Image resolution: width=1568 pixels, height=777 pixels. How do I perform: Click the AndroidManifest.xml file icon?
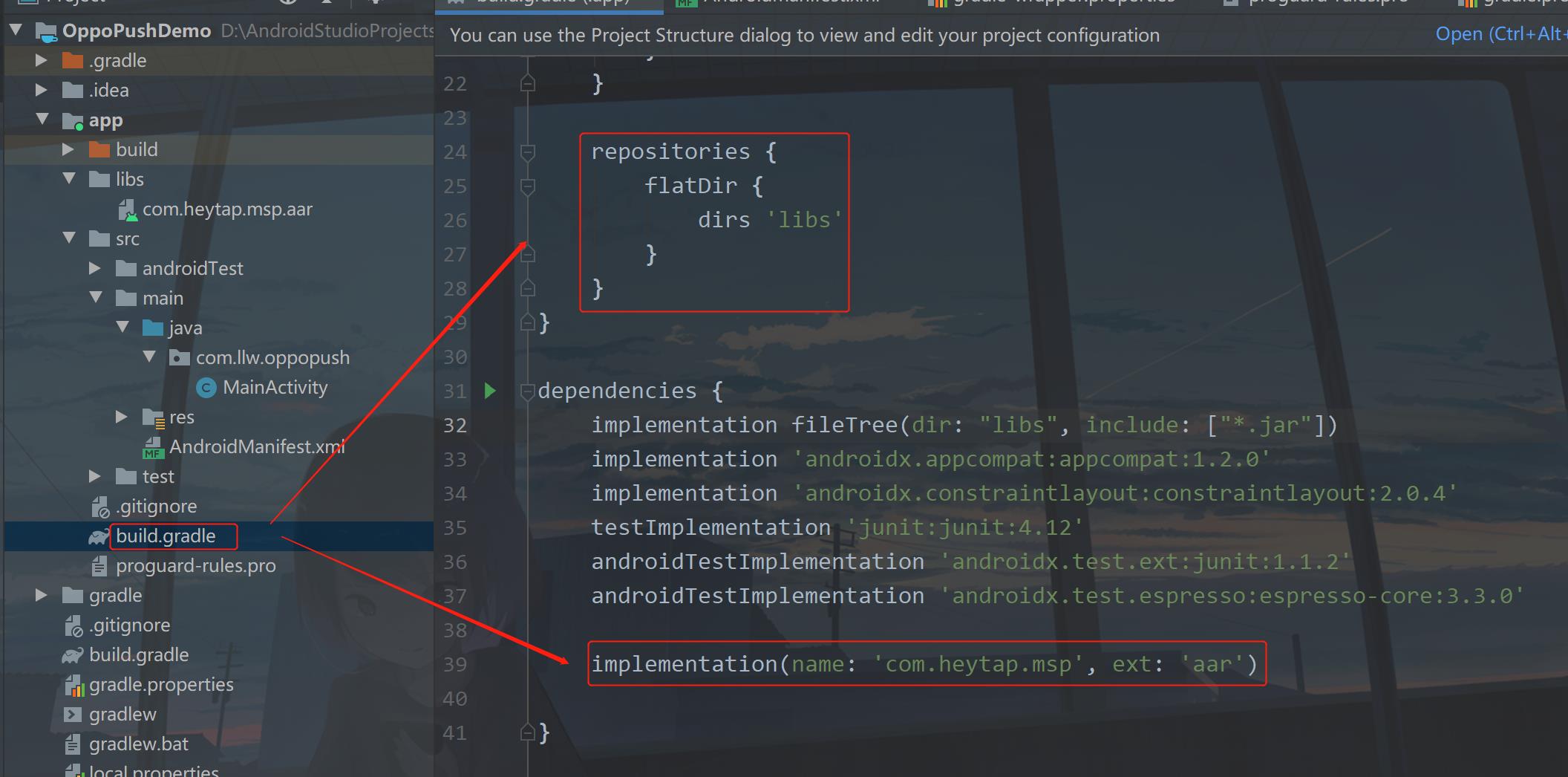pos(153,447)
